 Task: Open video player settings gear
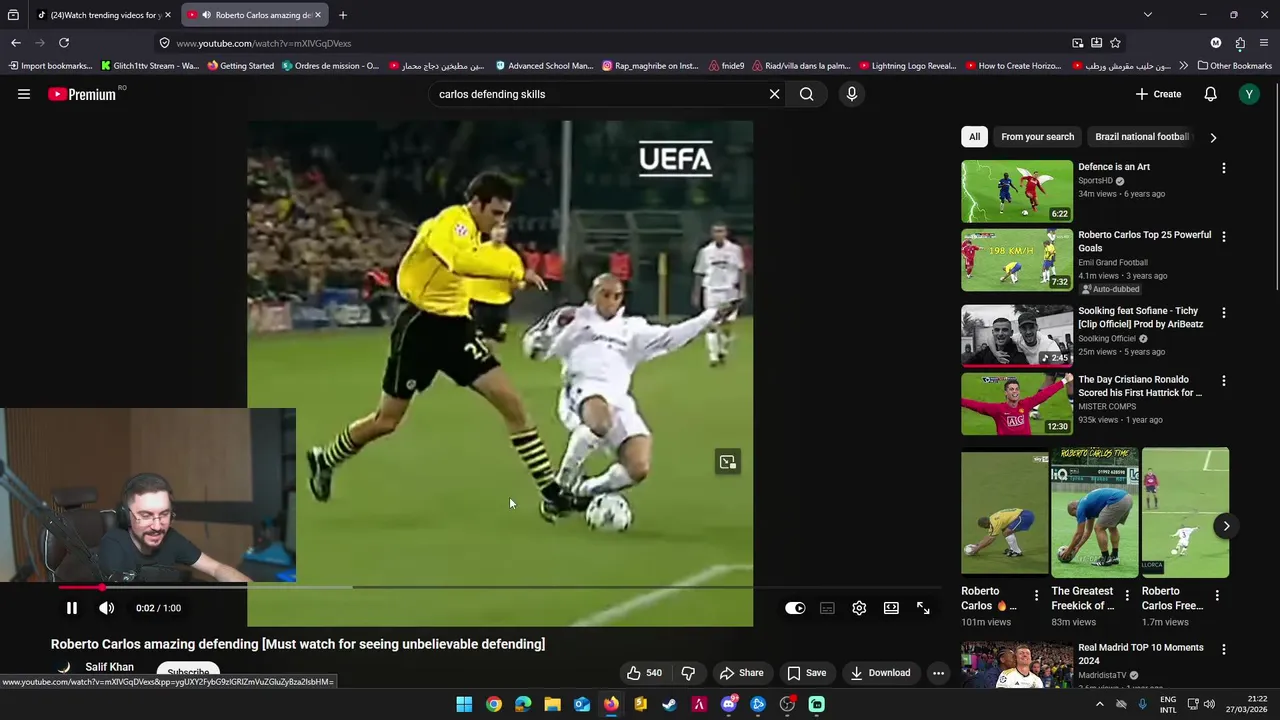859,608
